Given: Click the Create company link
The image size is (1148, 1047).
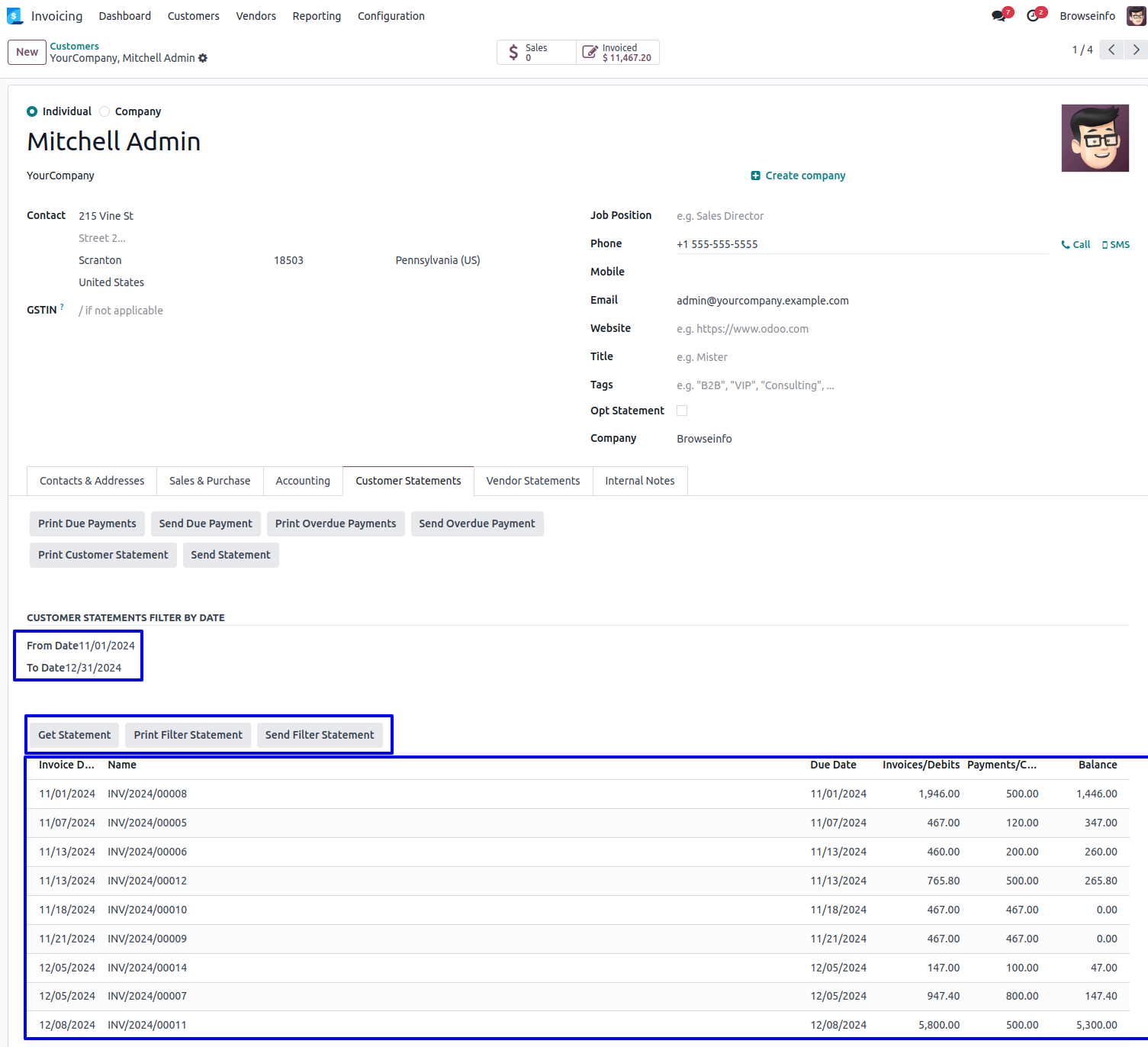Looking at the screenshot, I should pyautogui.click(x=798, y=176).
